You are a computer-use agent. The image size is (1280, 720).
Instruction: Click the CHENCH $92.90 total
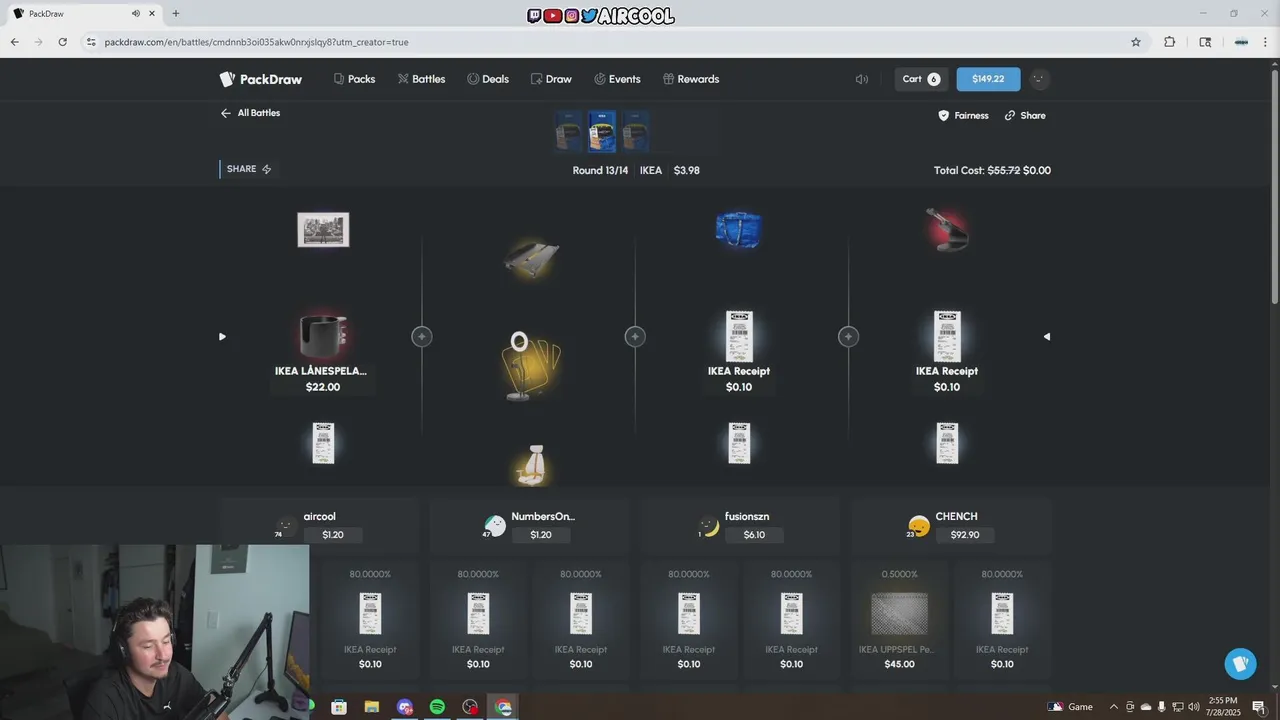click(965, 535)
